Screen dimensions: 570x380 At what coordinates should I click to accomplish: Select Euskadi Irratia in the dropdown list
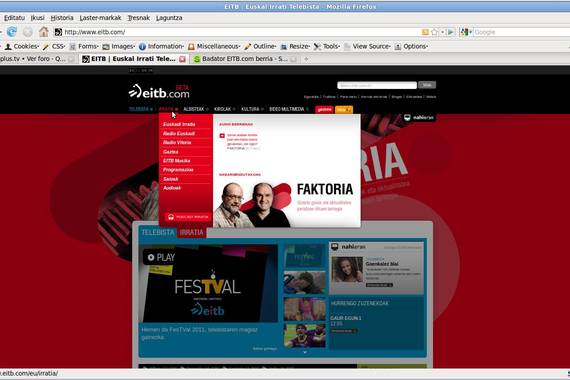[179, 124]
